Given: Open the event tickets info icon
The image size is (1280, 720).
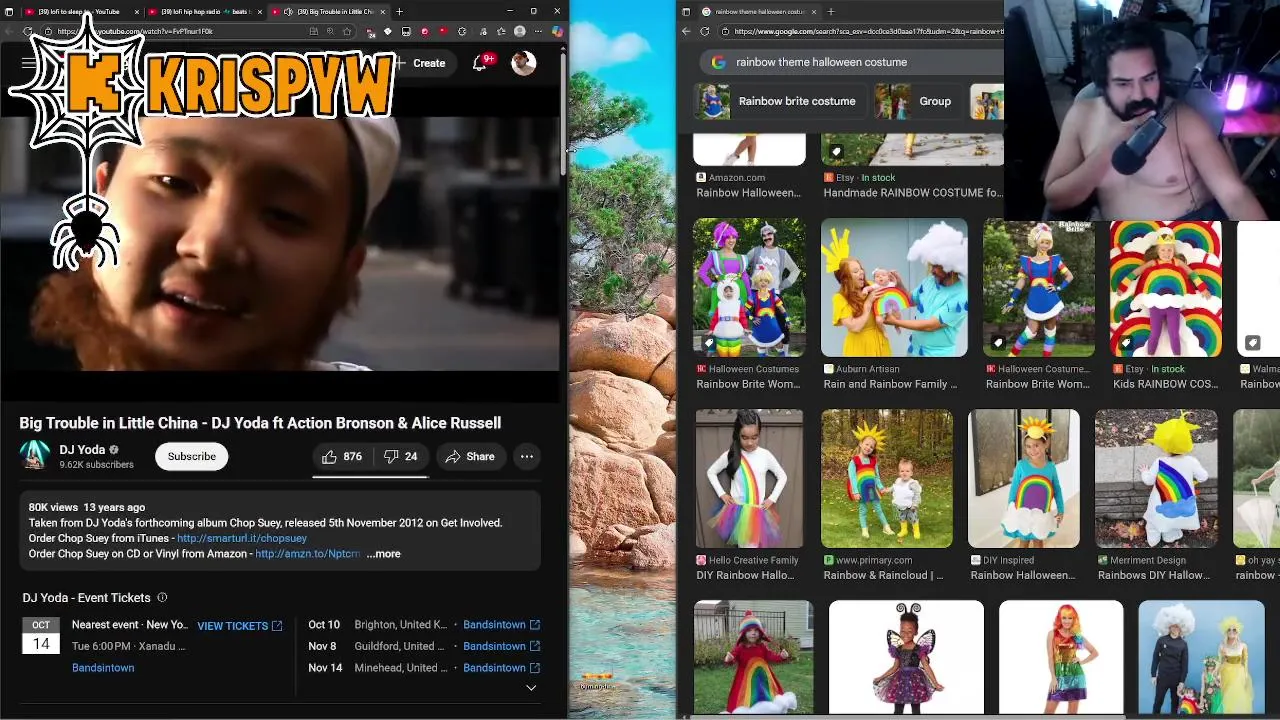Looking at the screenshot, I should tap(162, 597).
